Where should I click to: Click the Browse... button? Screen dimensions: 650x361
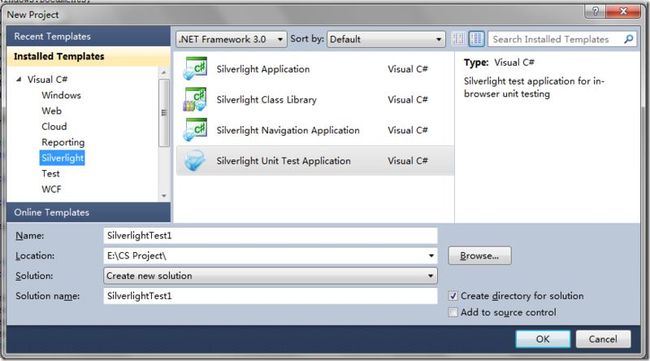[x=480, y=256]
